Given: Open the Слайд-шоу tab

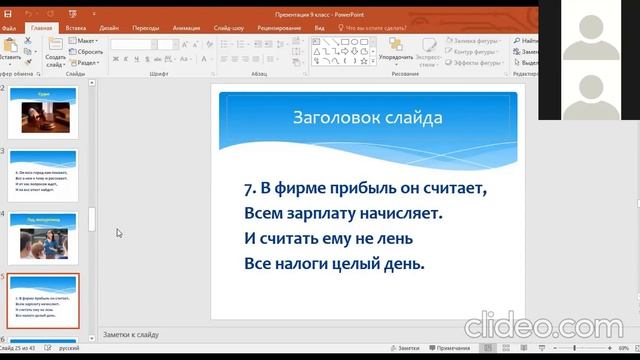Looking at the screenshot, I should click(x=229, y=28).
